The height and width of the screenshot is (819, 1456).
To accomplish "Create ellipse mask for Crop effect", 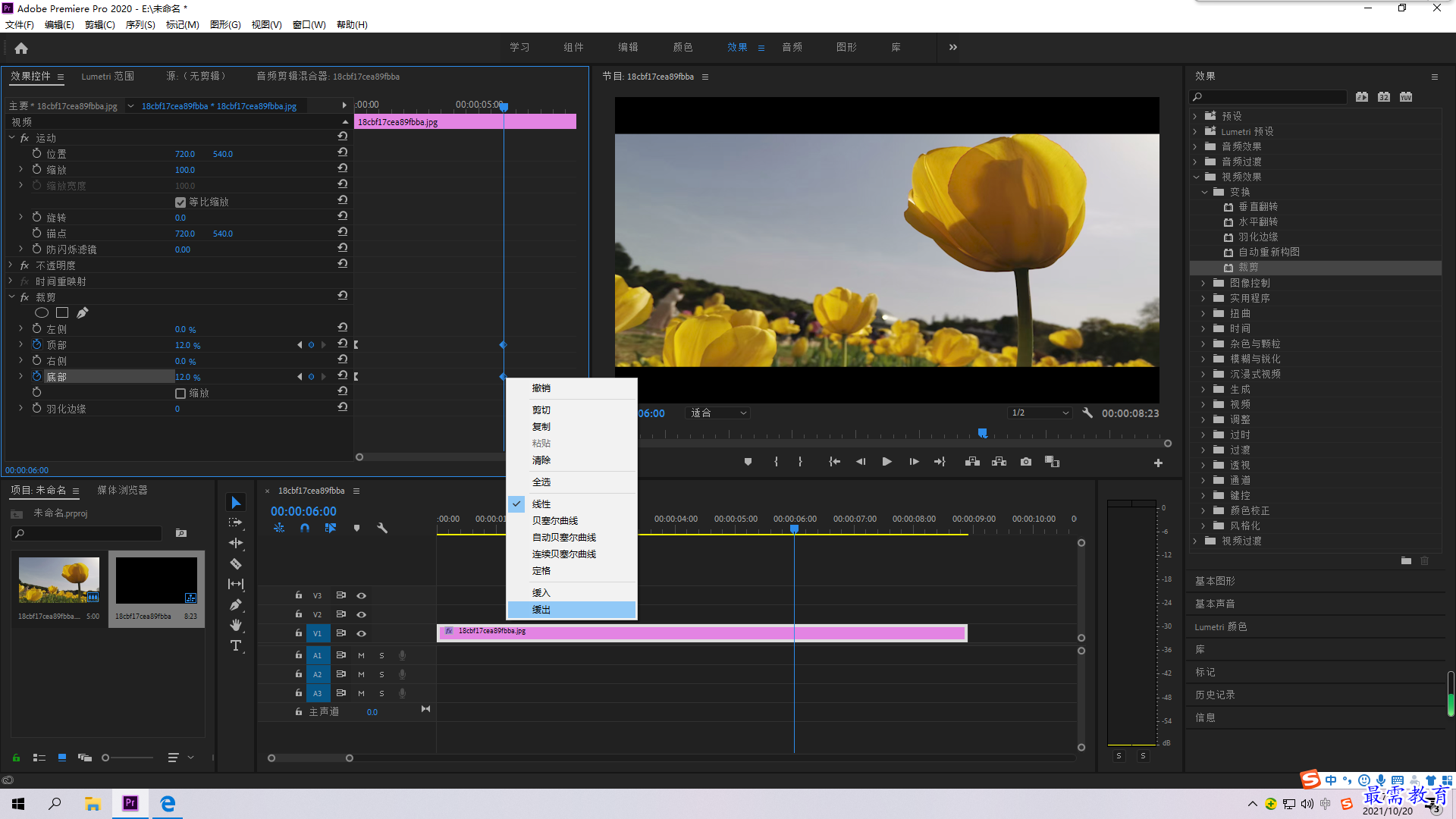I will click(x=42, y=312).
